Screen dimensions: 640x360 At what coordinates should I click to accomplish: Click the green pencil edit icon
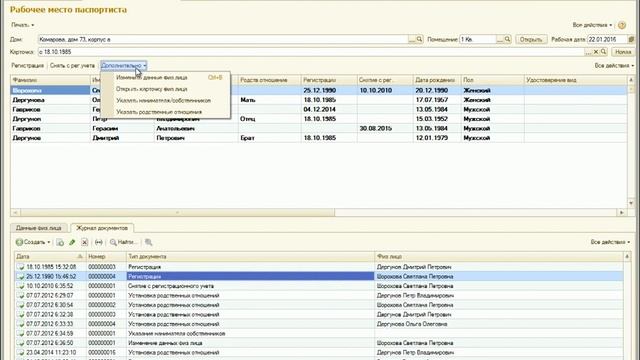tap(72, 242)
